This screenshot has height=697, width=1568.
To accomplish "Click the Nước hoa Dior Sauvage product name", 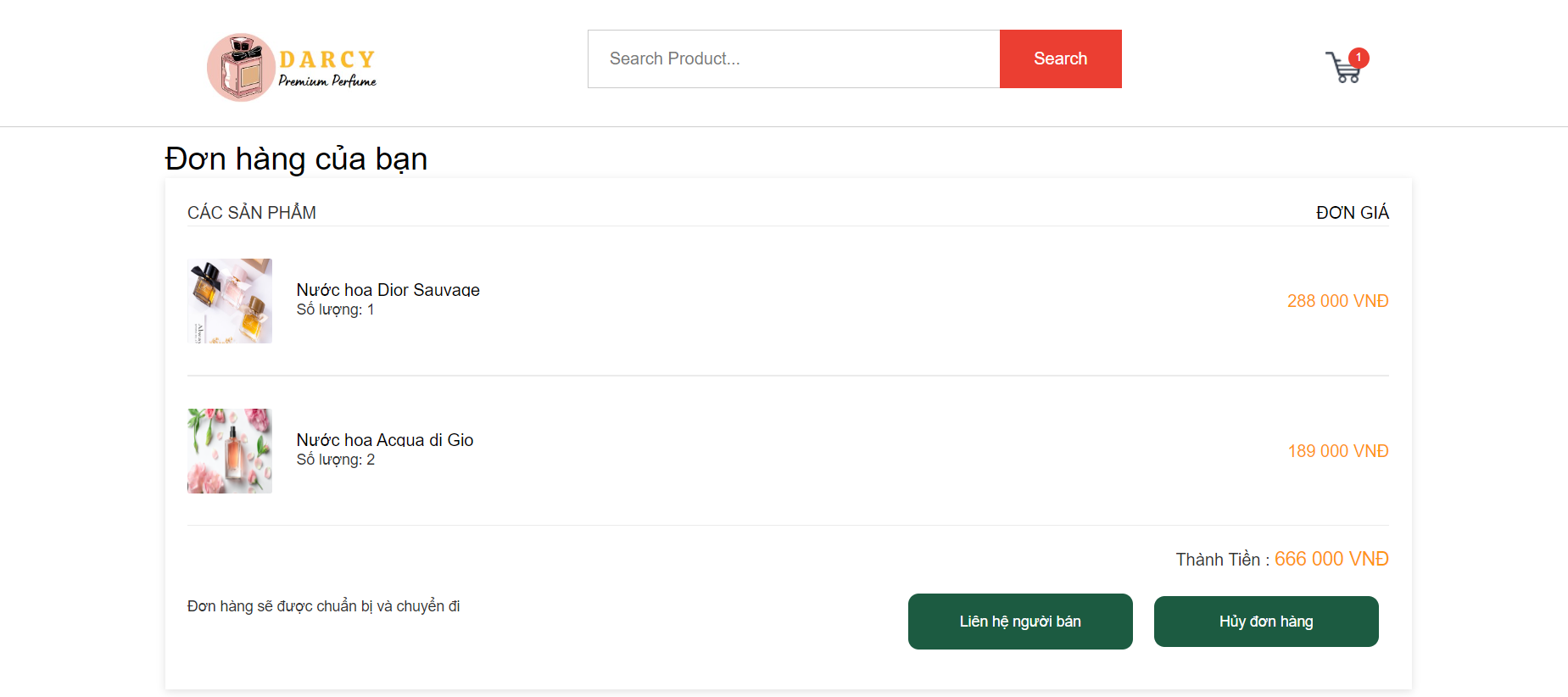I will [x=388, y=290].
